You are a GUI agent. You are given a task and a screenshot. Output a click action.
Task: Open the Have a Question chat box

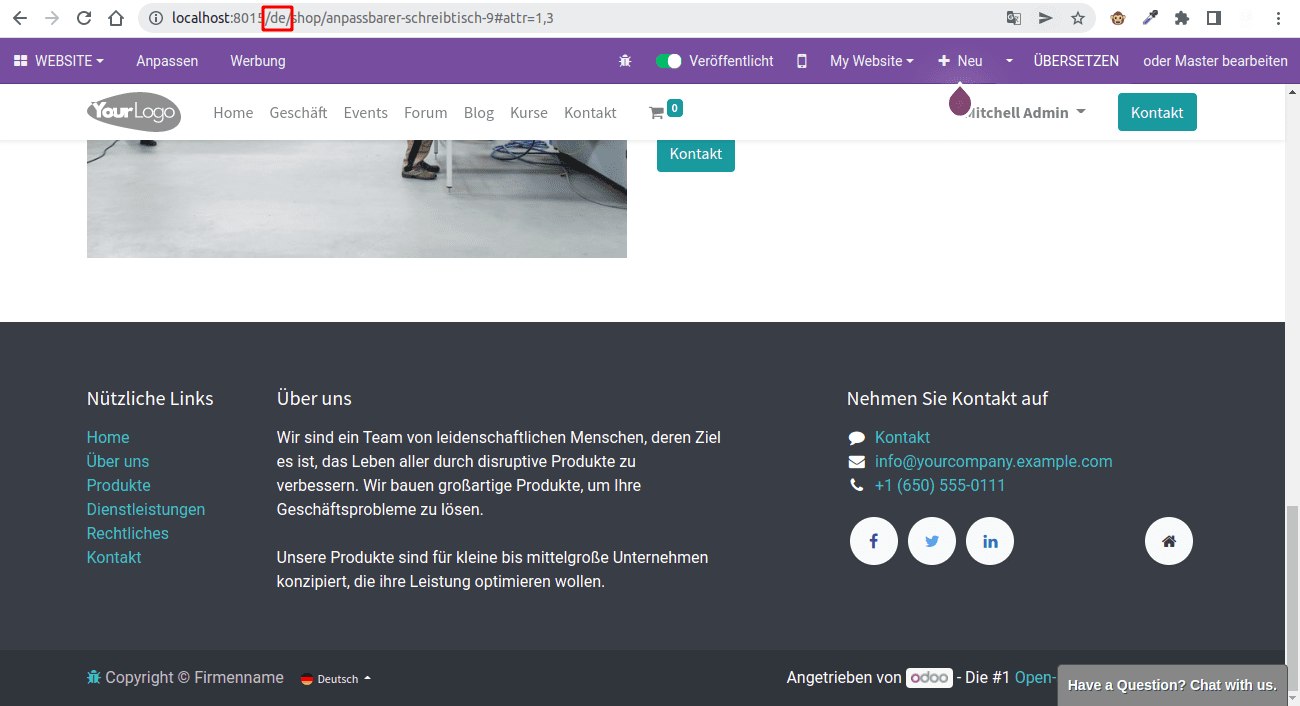[x=1172, y=685]
